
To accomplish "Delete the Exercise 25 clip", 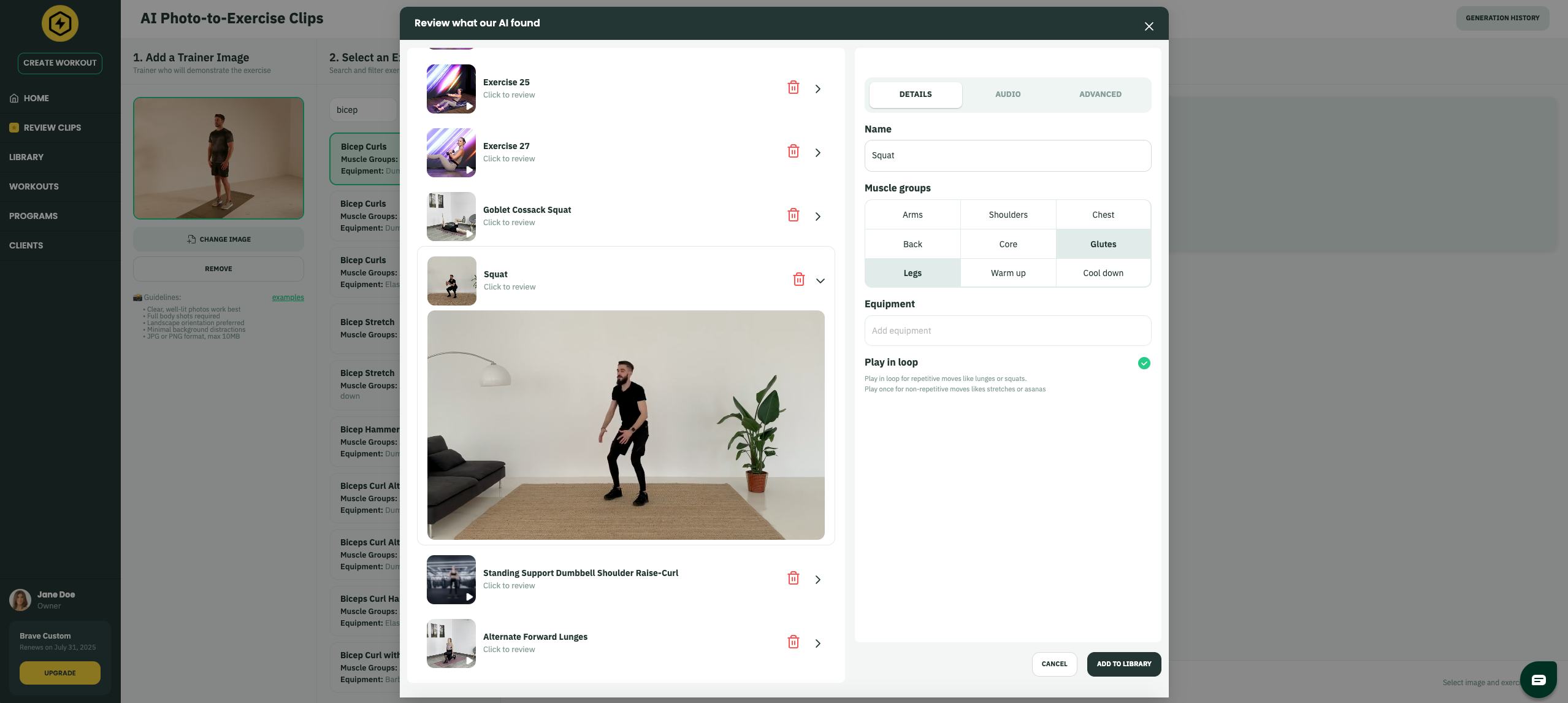I will [x=793, y=88].
